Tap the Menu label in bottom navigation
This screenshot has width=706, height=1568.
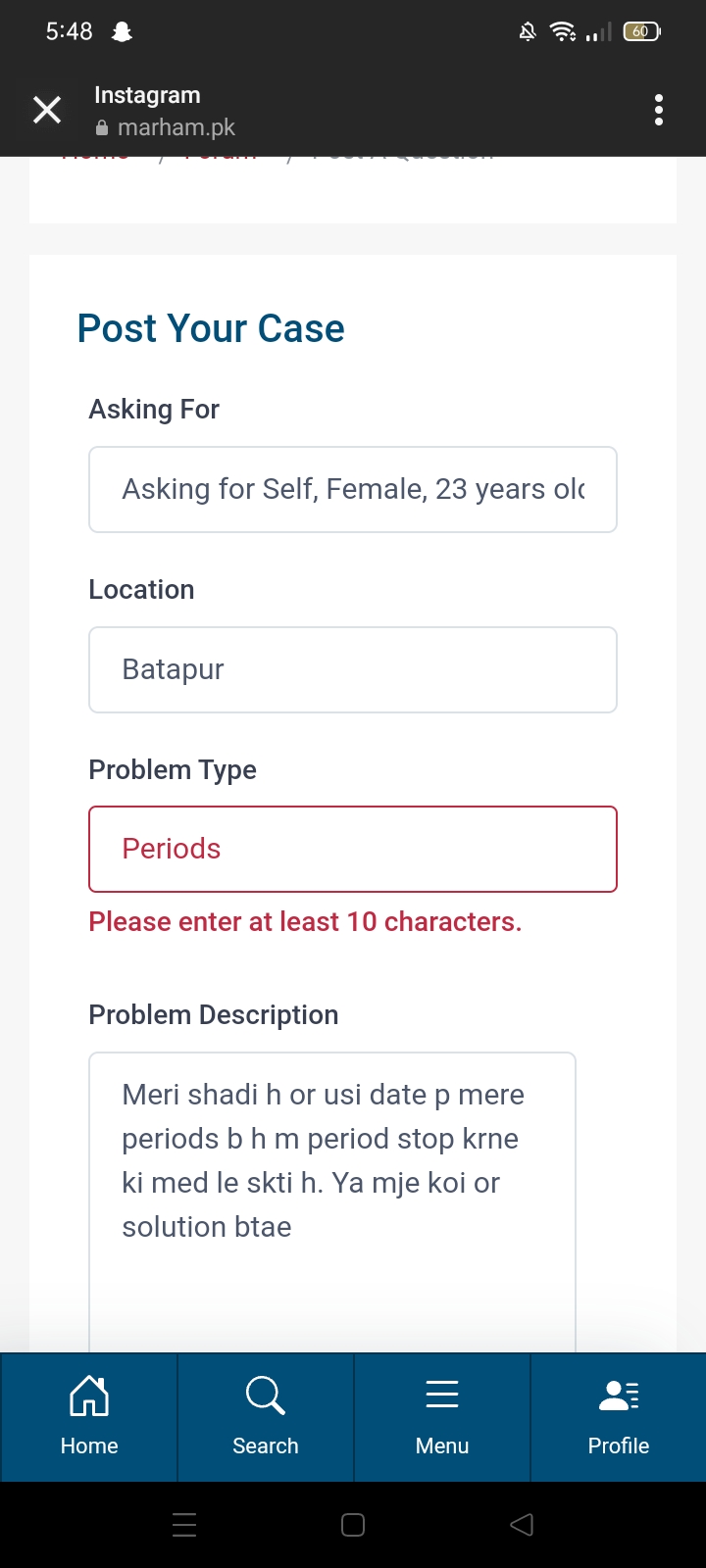click(x=442, y=1446)
